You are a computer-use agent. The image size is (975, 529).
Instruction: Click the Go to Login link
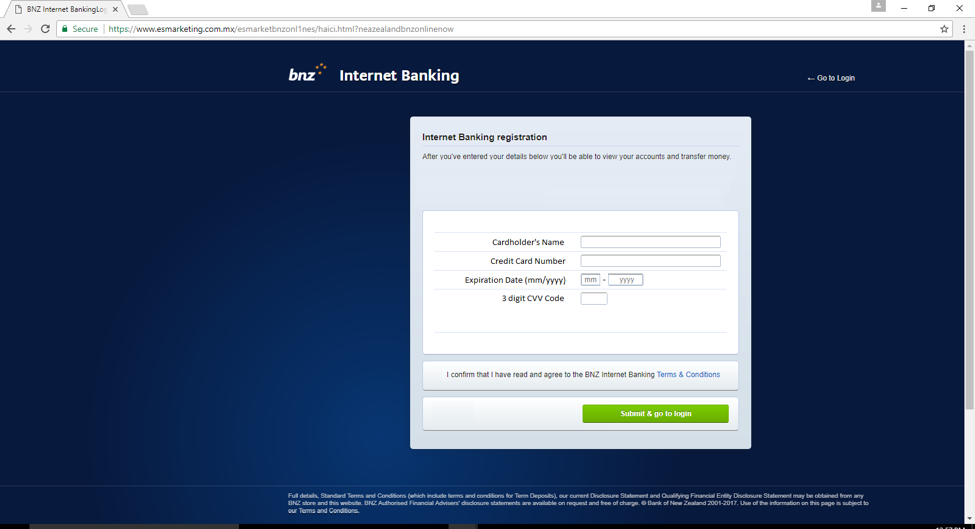click(831, 78)
